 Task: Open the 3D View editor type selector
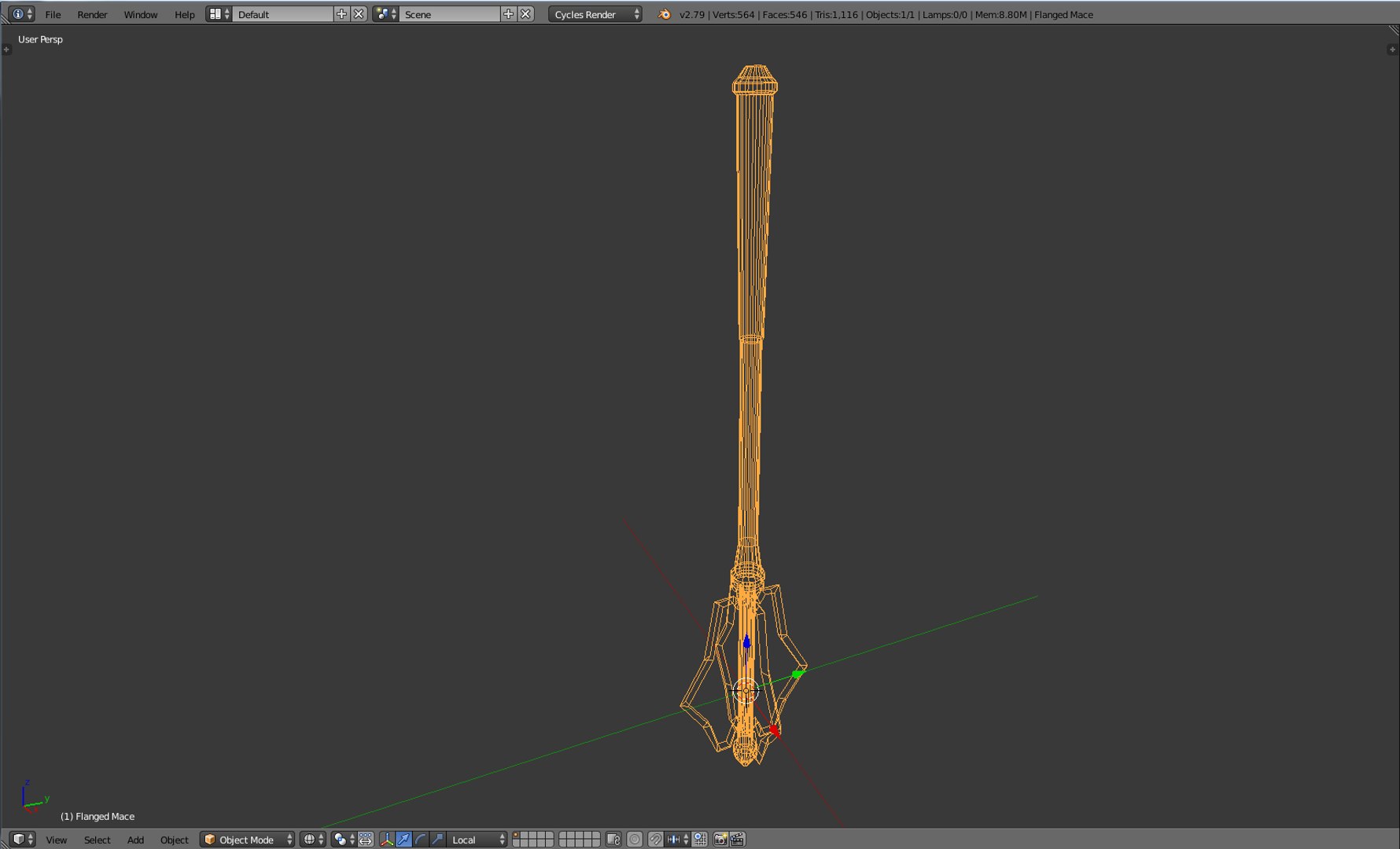pos(22,840)
